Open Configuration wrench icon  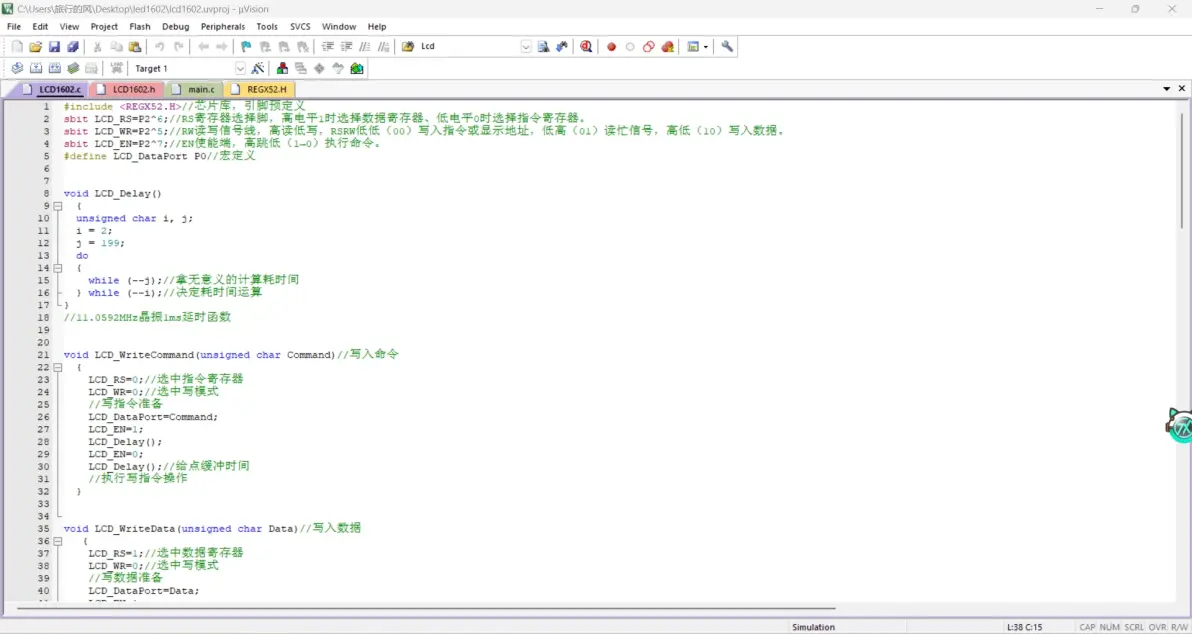(728, 46)
